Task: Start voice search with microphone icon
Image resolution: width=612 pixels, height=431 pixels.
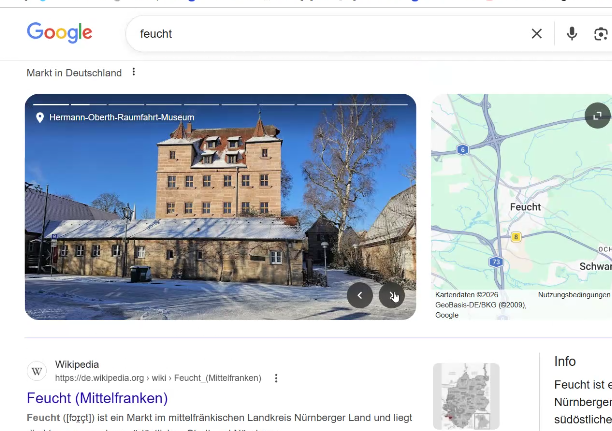Action: (572, 34)
